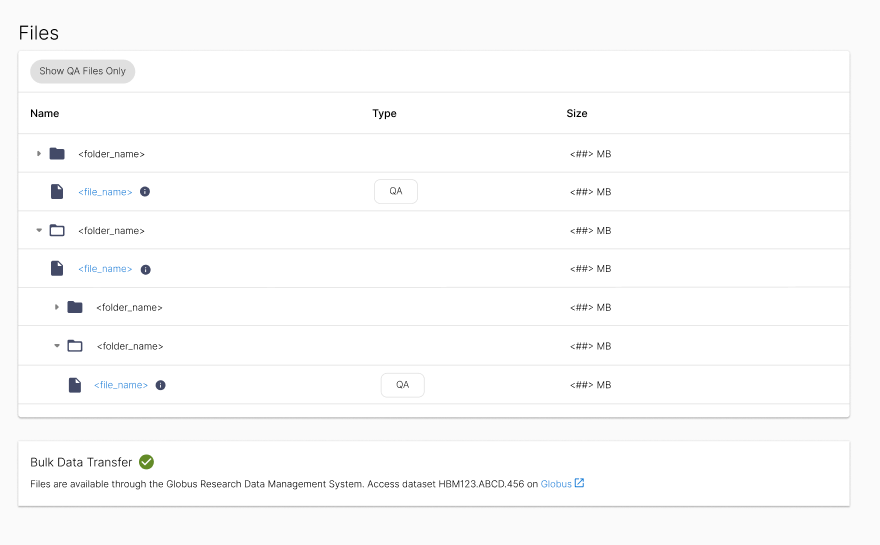Click file icon of the nested QA file
The height and width of the screenshot is (545, 880).
click(x=75, y=385)
